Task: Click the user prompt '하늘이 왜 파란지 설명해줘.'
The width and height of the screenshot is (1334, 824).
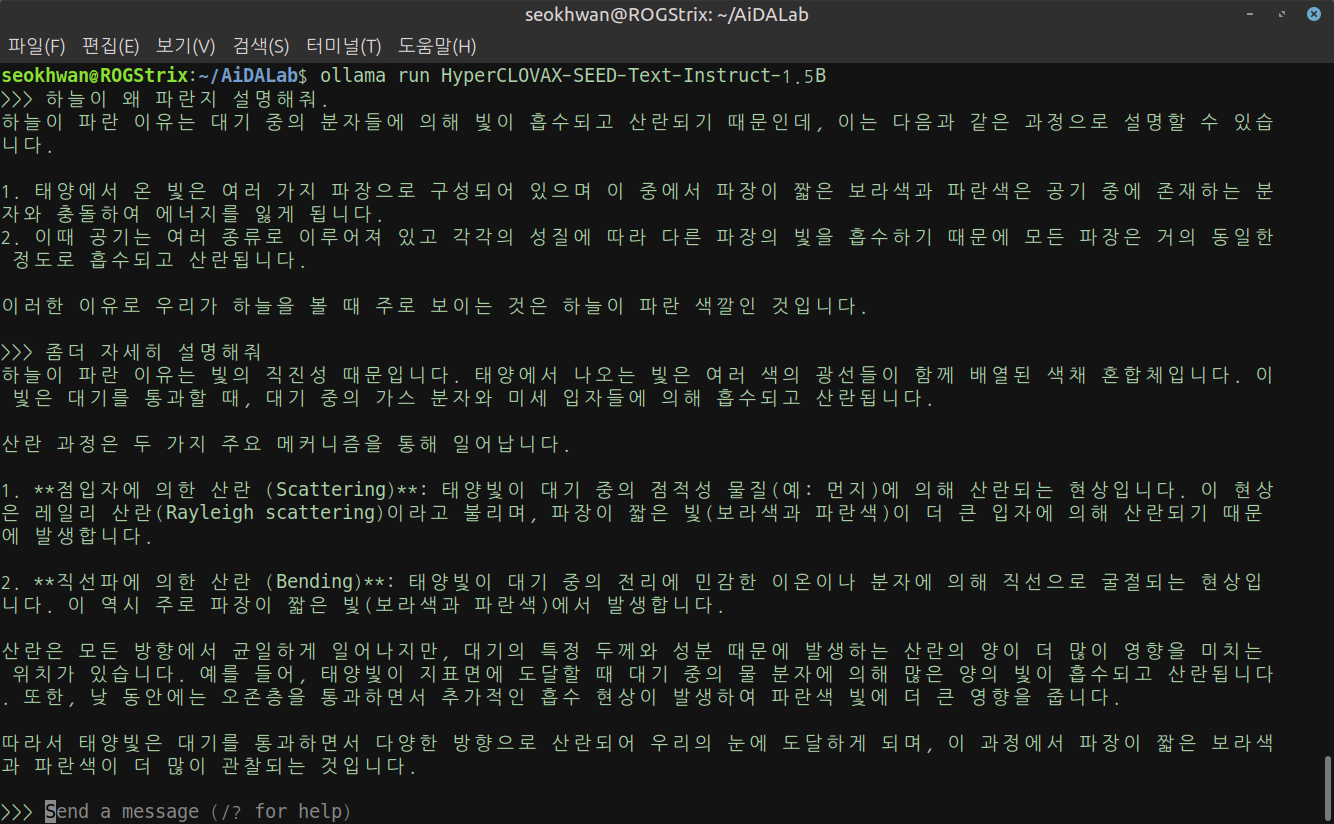Action: [x=188, y=99]
